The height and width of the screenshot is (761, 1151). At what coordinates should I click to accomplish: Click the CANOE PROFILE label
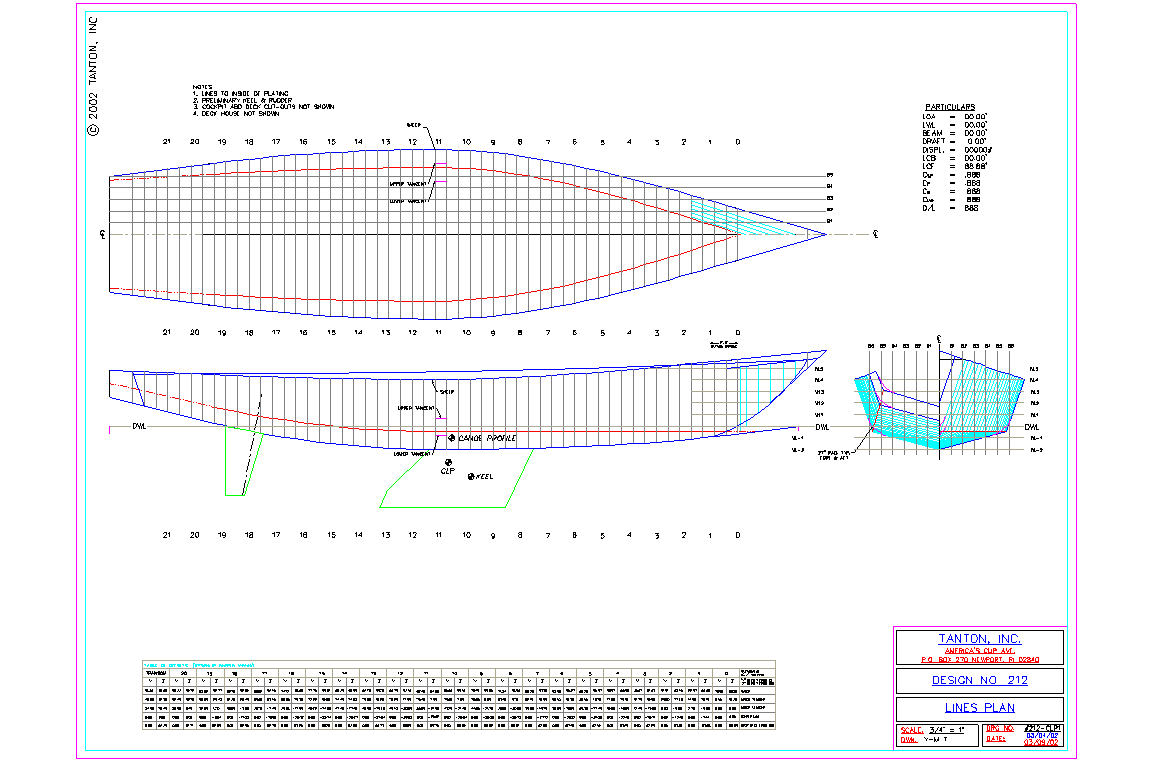[x=487, y=438]
